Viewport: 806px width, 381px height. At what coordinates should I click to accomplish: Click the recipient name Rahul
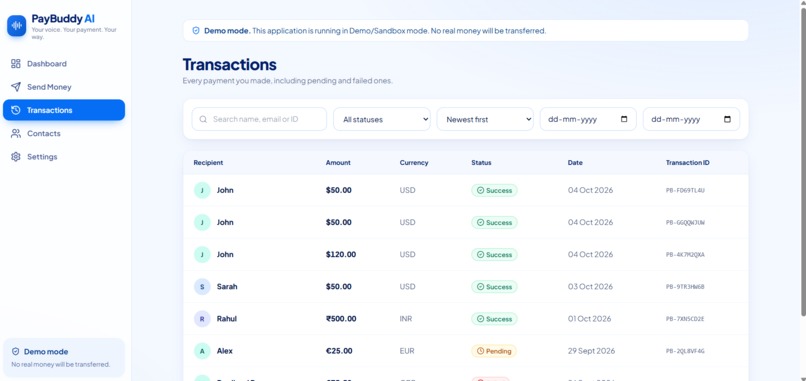(227, 319)
